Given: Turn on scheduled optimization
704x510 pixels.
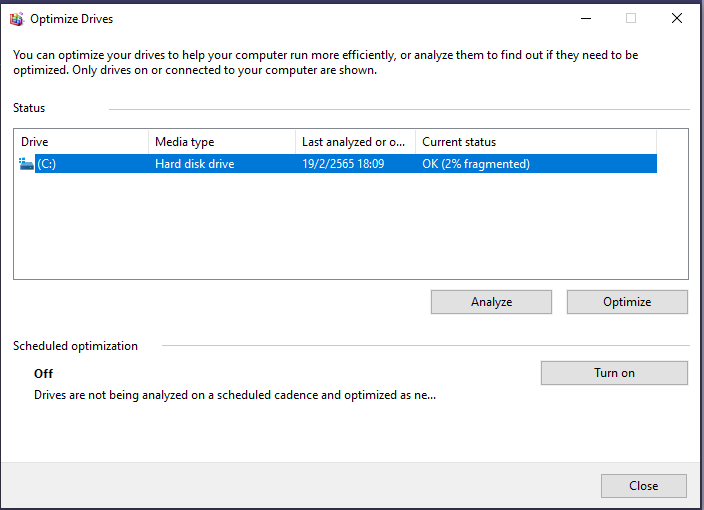Looking at the screenshot, I should pyautogui.click(x=614, y=373).
